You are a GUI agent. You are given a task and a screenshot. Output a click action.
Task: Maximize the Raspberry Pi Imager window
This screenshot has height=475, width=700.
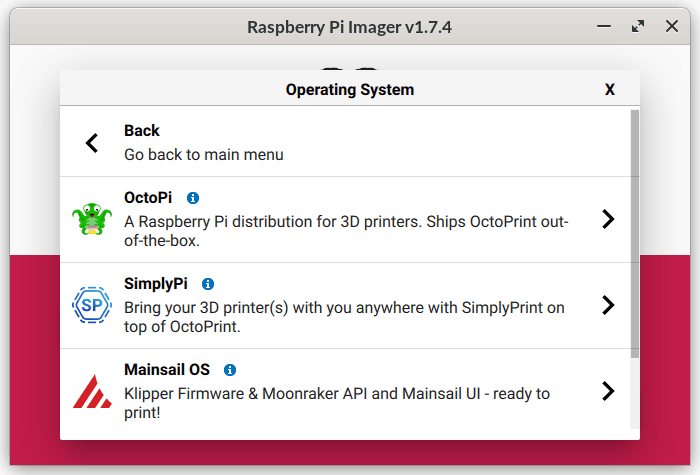pyautogui.click(x=638, y=26)
